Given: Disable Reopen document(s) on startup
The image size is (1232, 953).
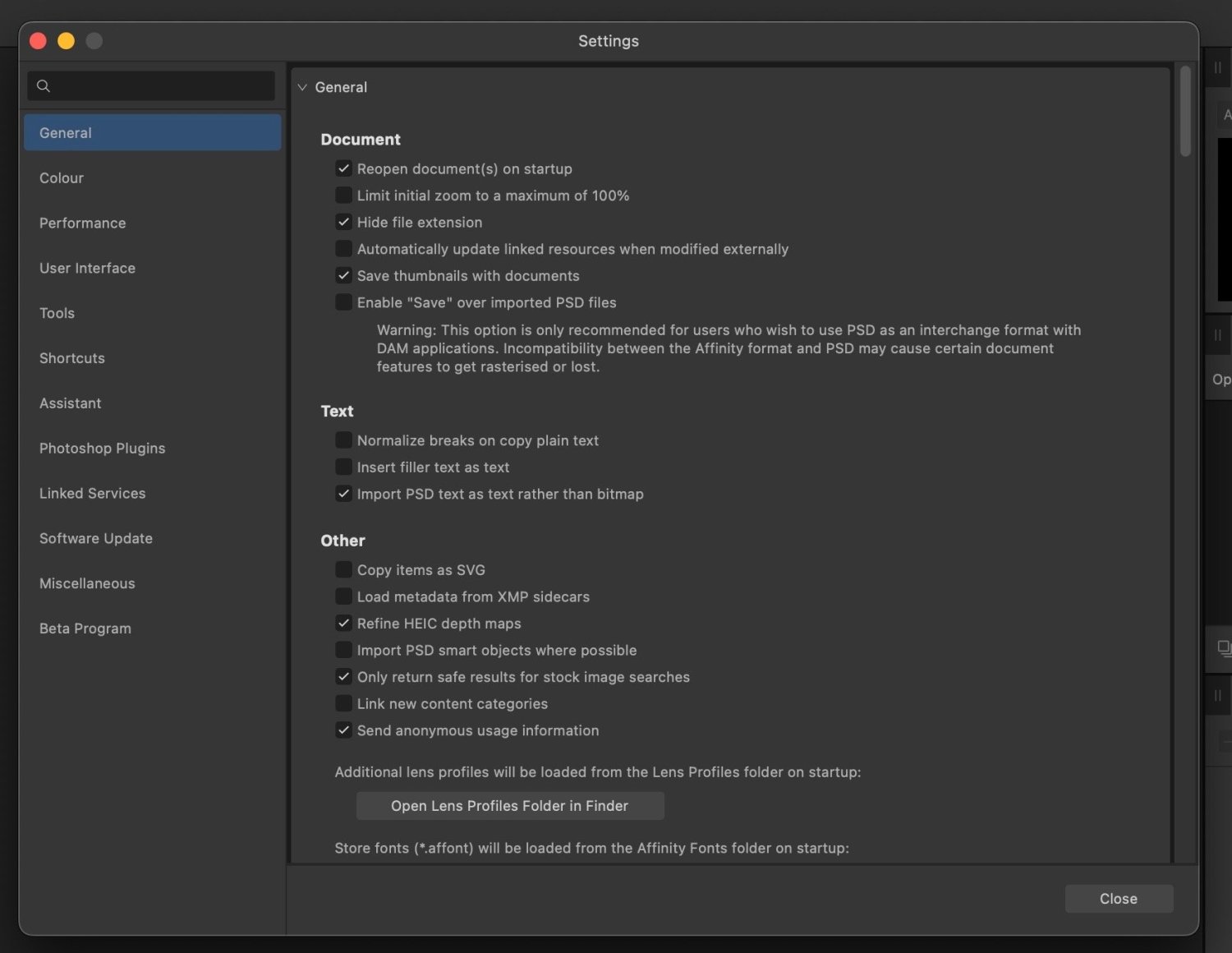Looking at the screenshot, I should tap(343, 168).
